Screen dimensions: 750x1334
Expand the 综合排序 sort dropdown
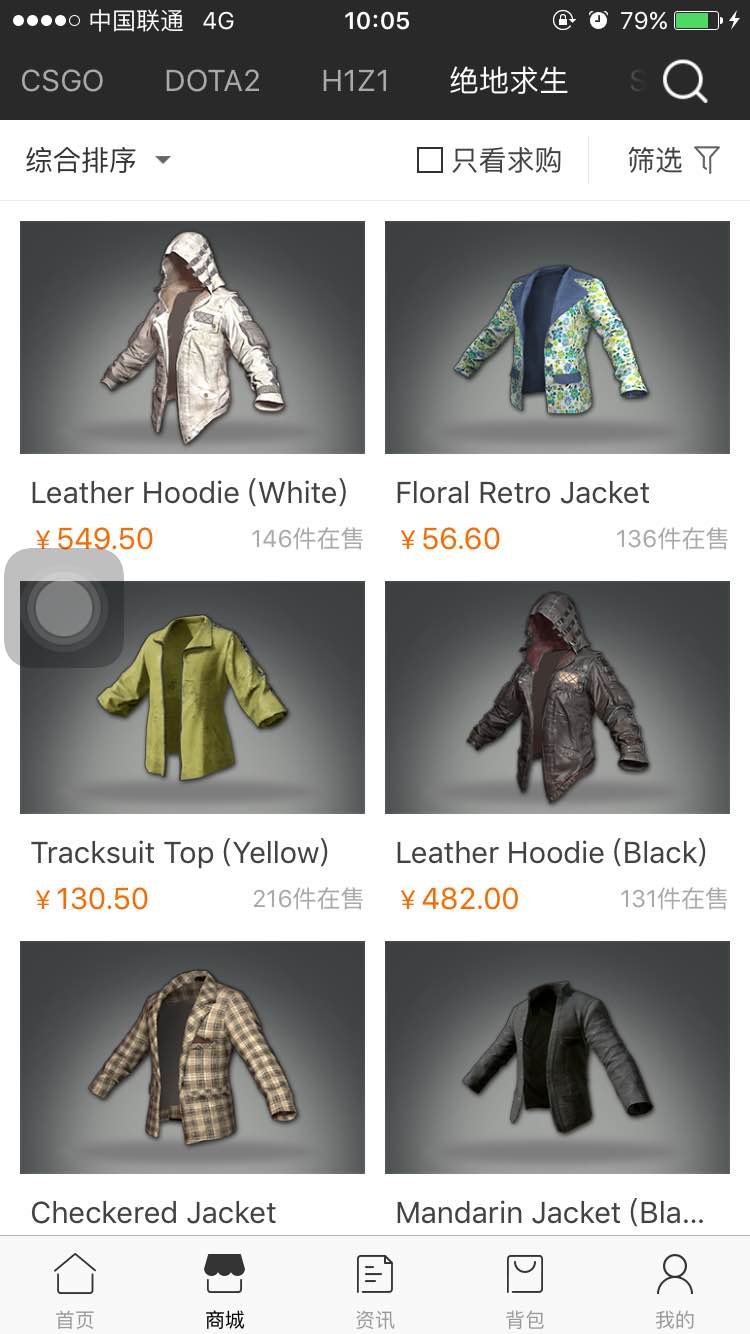point(98,160)
